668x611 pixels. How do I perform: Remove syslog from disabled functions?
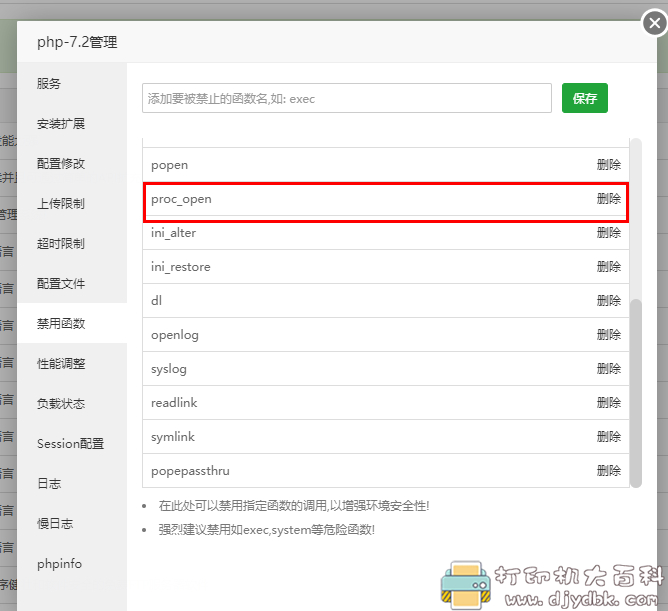(608, 369)
